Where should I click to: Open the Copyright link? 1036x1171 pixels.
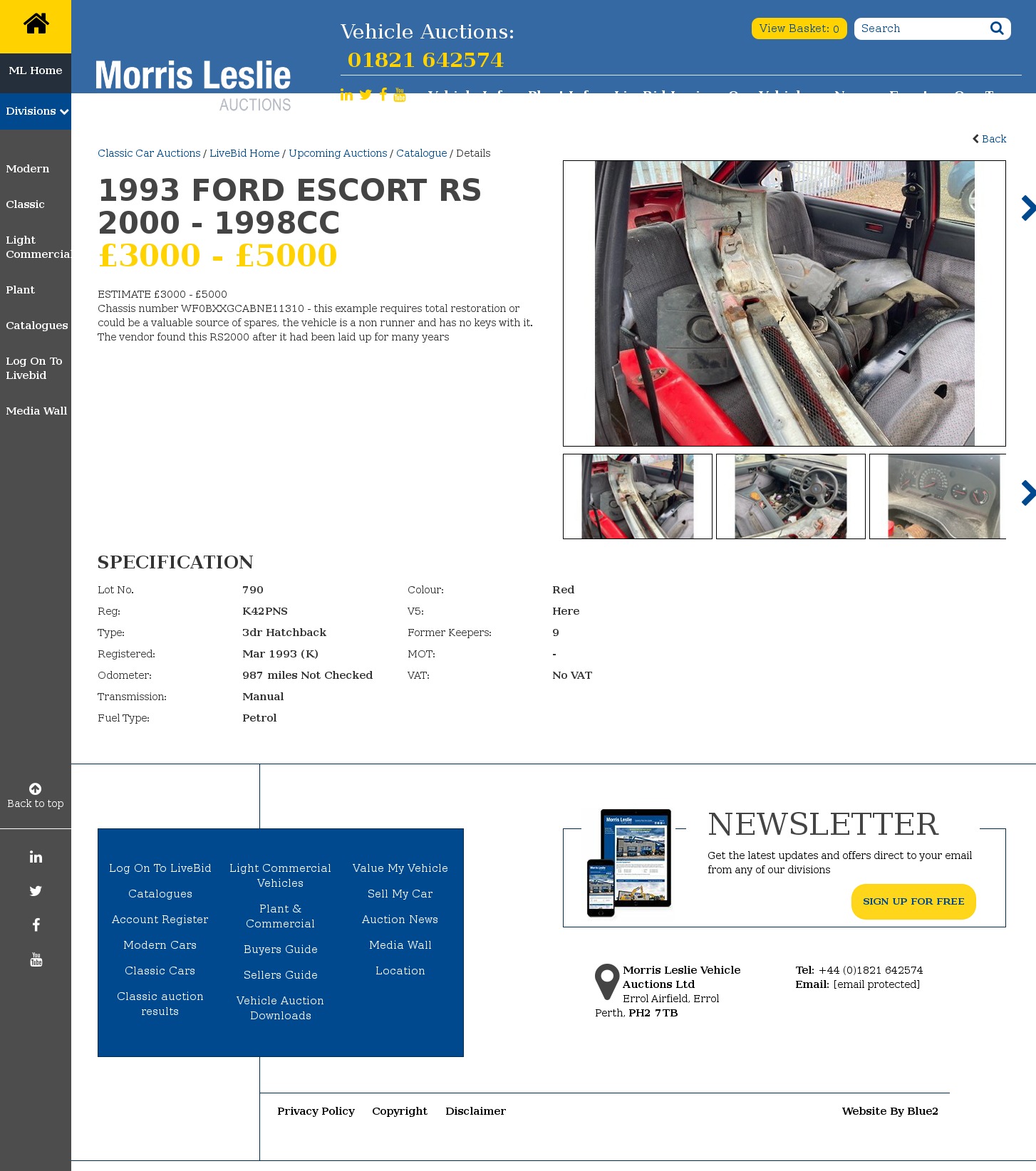[x=400, y=1111]
